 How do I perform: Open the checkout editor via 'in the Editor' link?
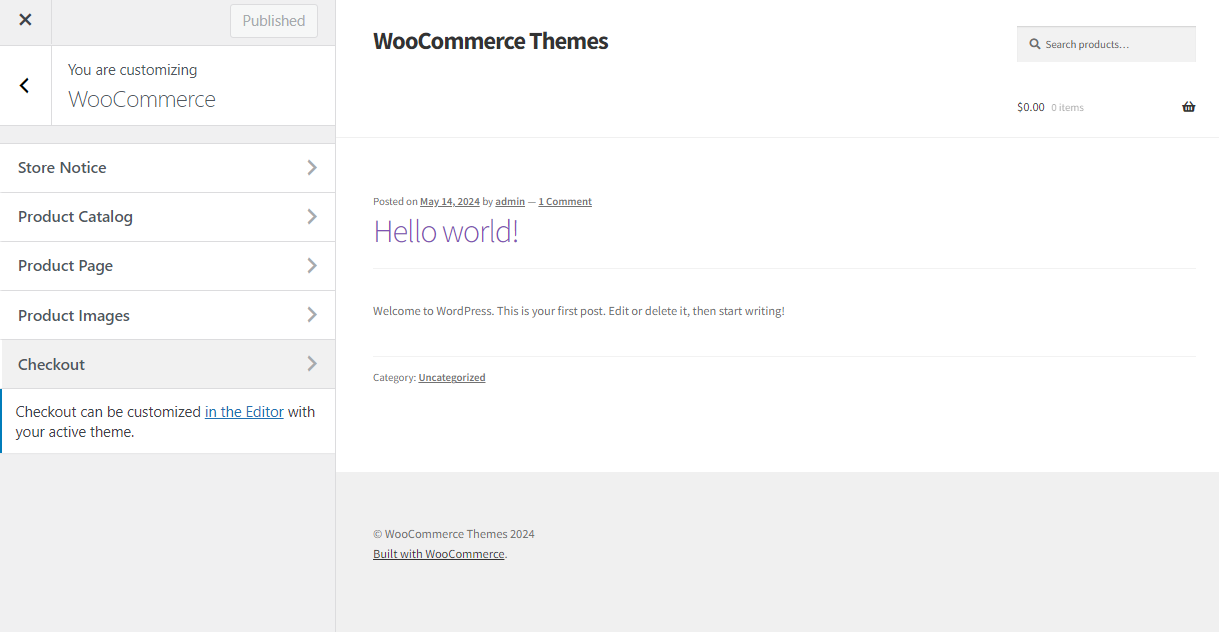(244, 411)
